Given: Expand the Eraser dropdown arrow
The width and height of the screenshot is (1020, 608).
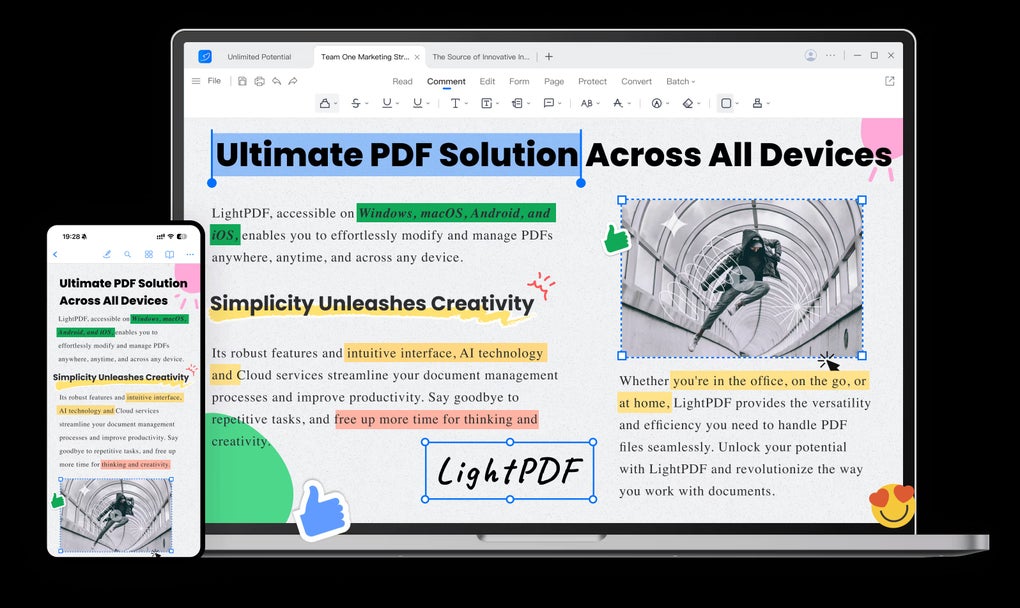Looking at the screenshot, I should [x=699, y=104].
